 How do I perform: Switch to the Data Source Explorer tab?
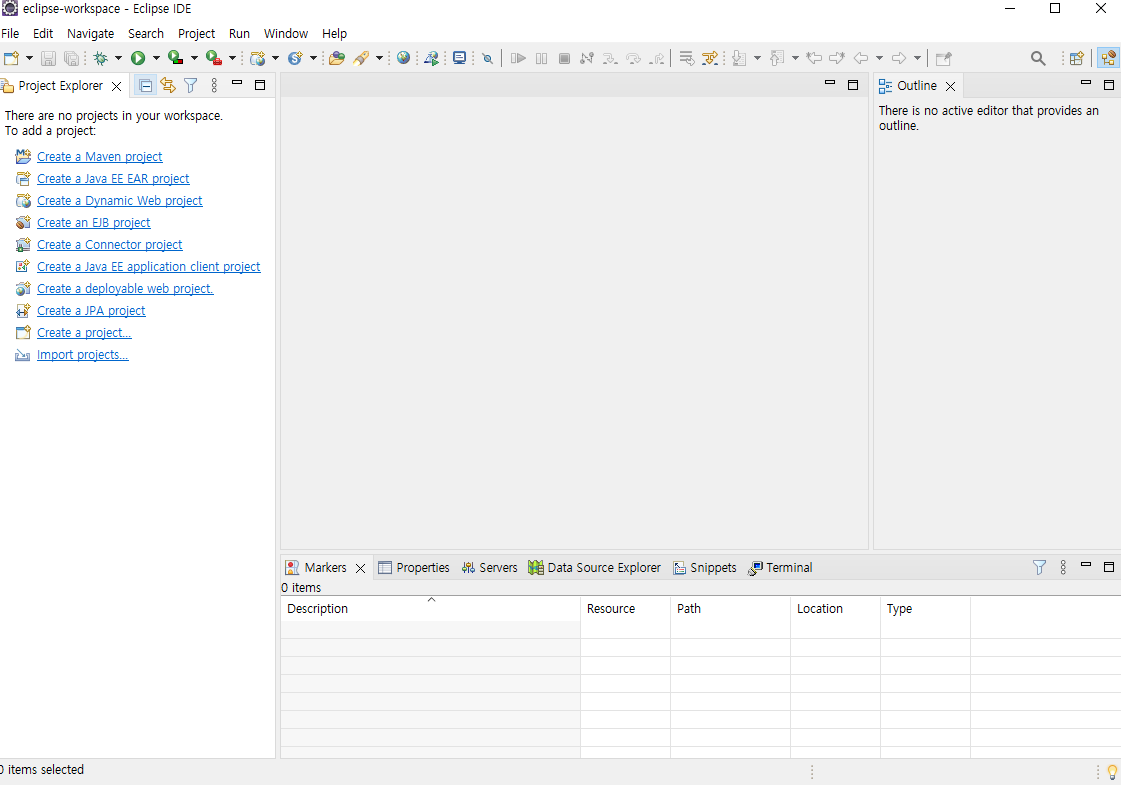point(594,568)
